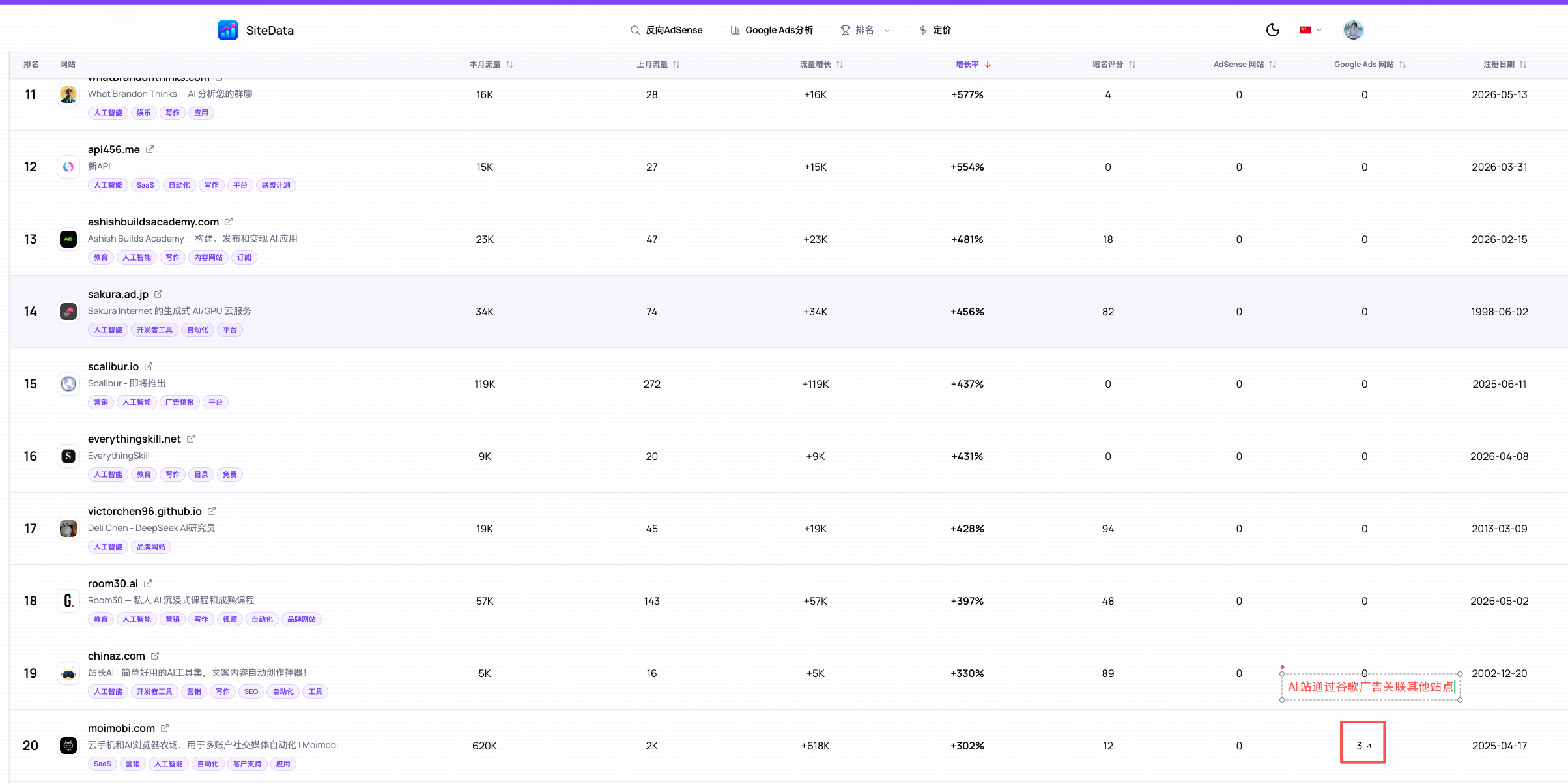Click the chinaz.com site favicon
Screen dimensions: 1568x784
[68, 673]
